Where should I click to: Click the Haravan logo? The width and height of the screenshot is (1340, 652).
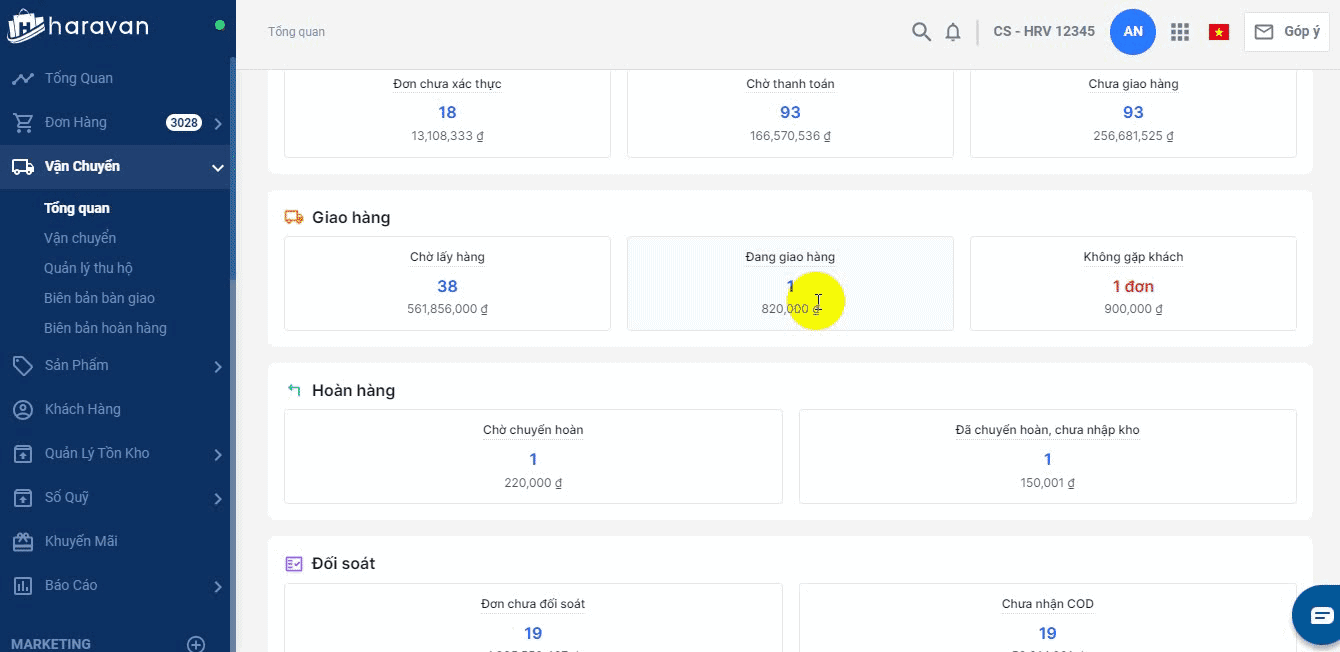pyautogui.click(x=78, y=26)
